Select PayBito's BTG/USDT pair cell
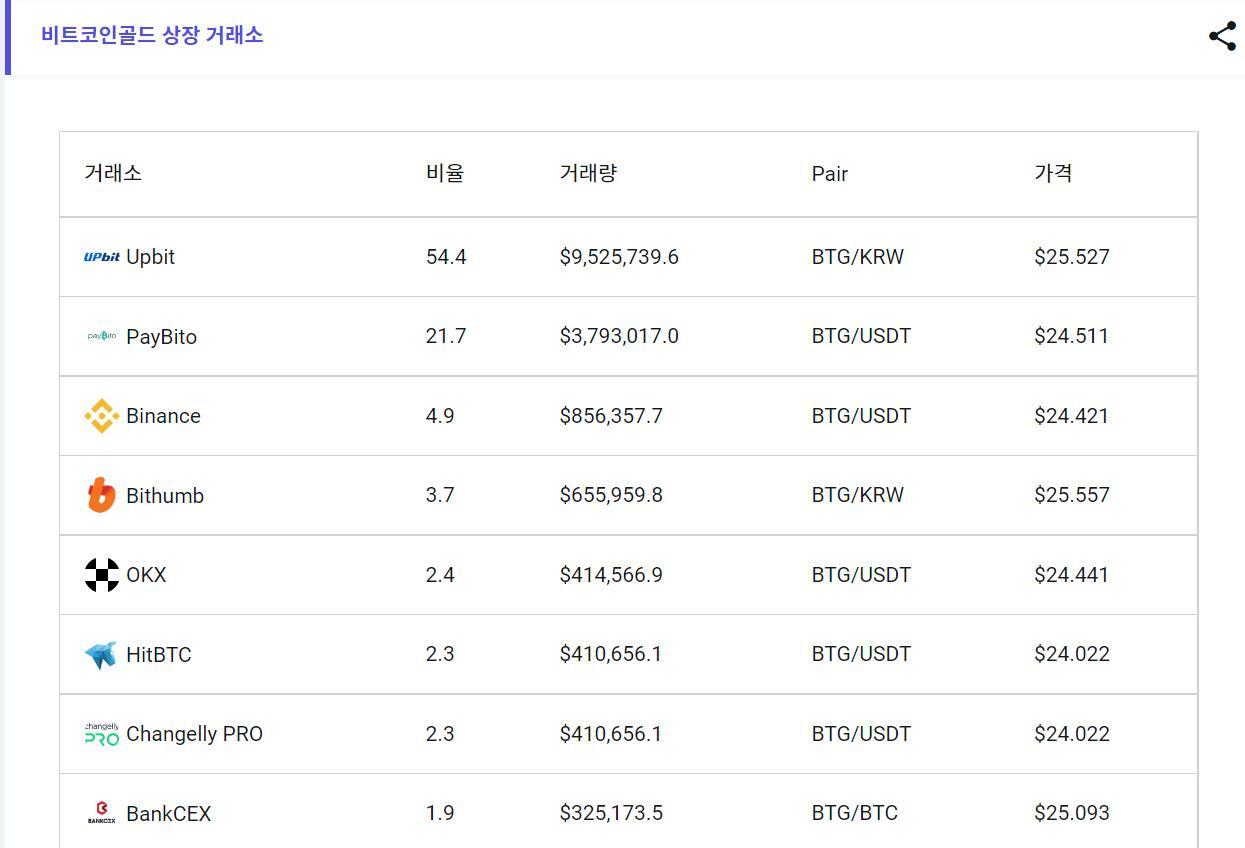The width and height of the screenshot is (1245, 848). 861,336
